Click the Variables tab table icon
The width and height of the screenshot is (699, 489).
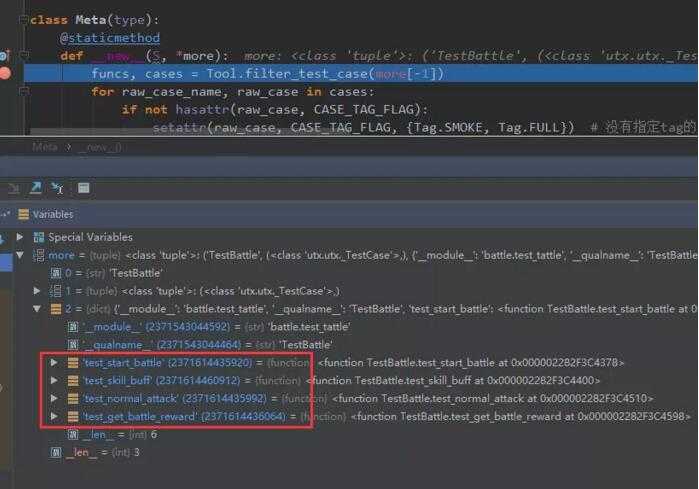tap(23, 214)
